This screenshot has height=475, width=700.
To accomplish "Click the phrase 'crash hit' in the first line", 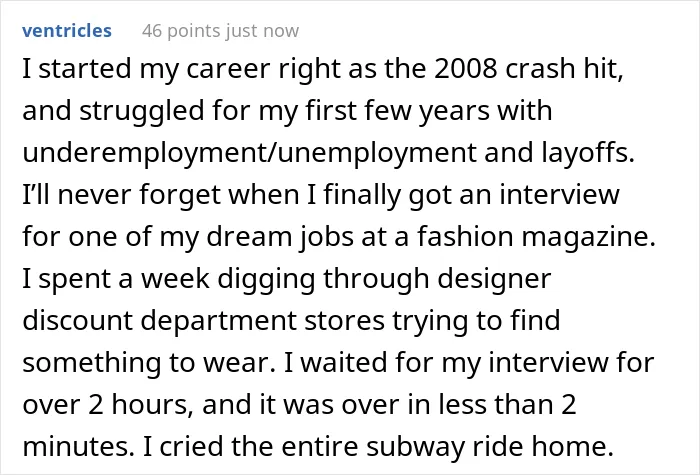I will coord(564,69).
